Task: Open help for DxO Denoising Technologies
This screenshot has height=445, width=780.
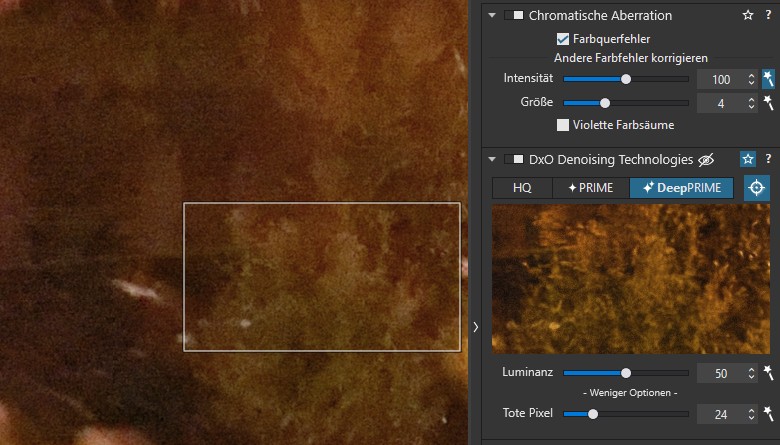Action: tap(768, 159)
